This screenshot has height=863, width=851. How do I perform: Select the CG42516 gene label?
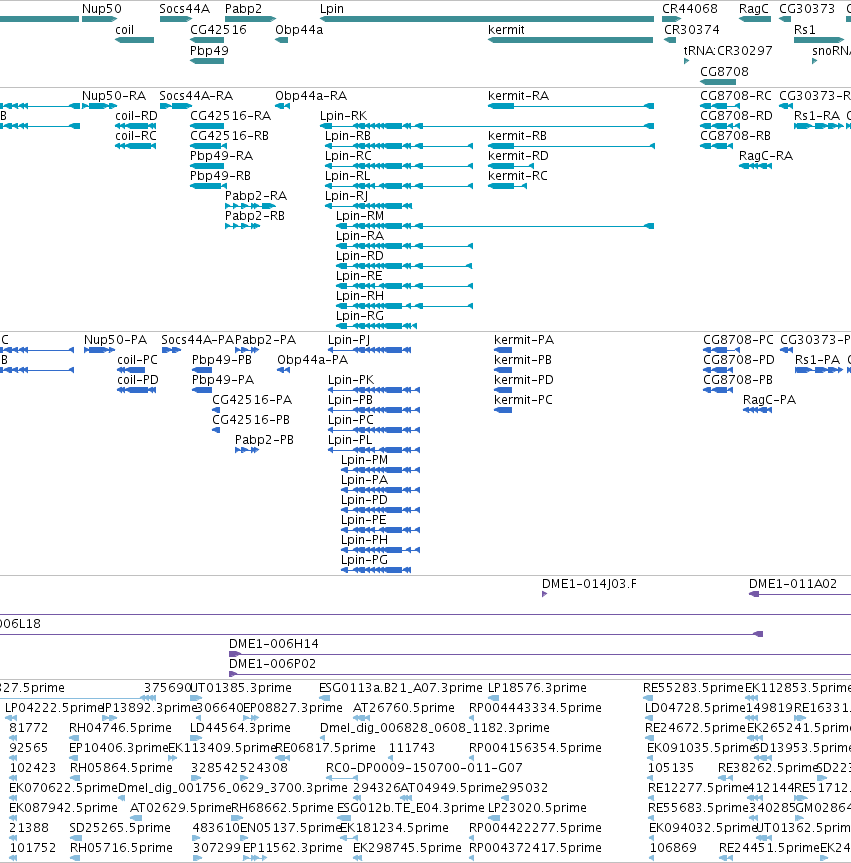pos(218,30)
